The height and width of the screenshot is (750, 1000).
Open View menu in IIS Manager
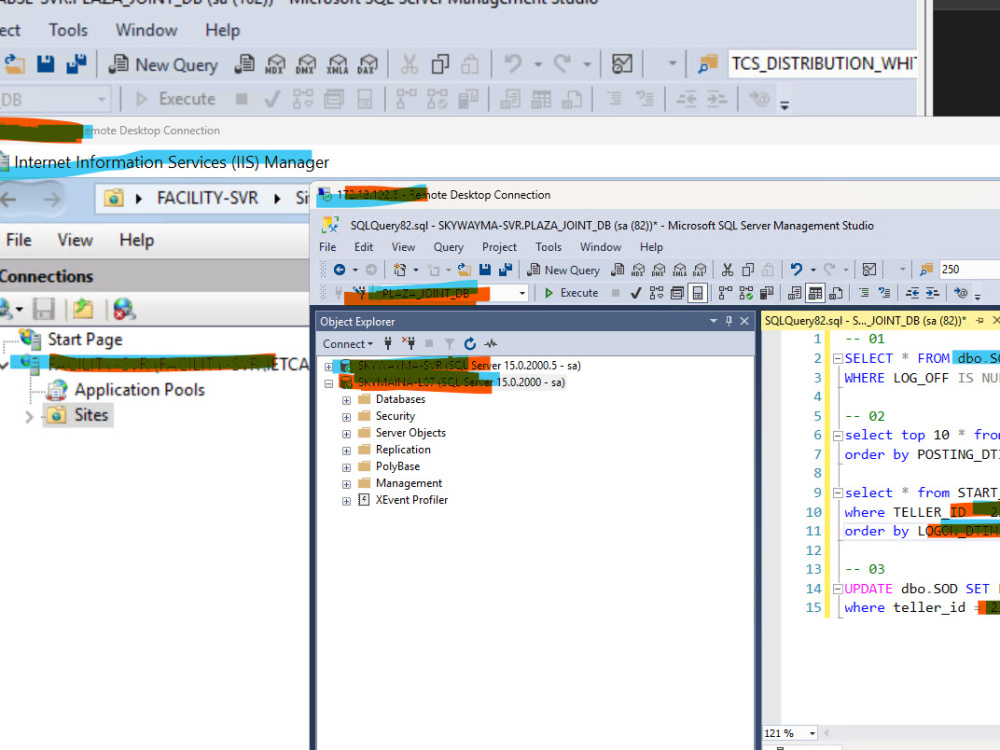coord(75,240)
